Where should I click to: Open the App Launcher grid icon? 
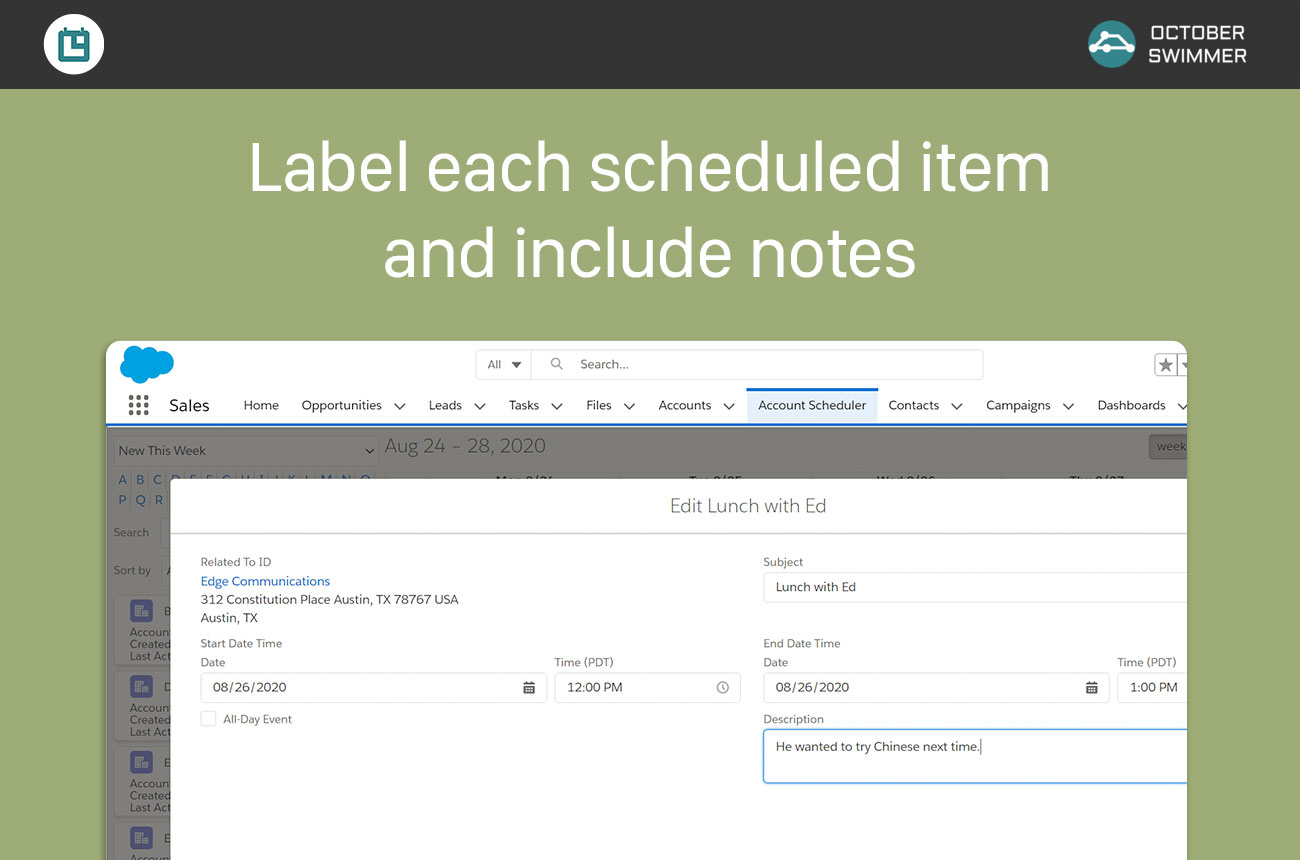tap(139, 405)
